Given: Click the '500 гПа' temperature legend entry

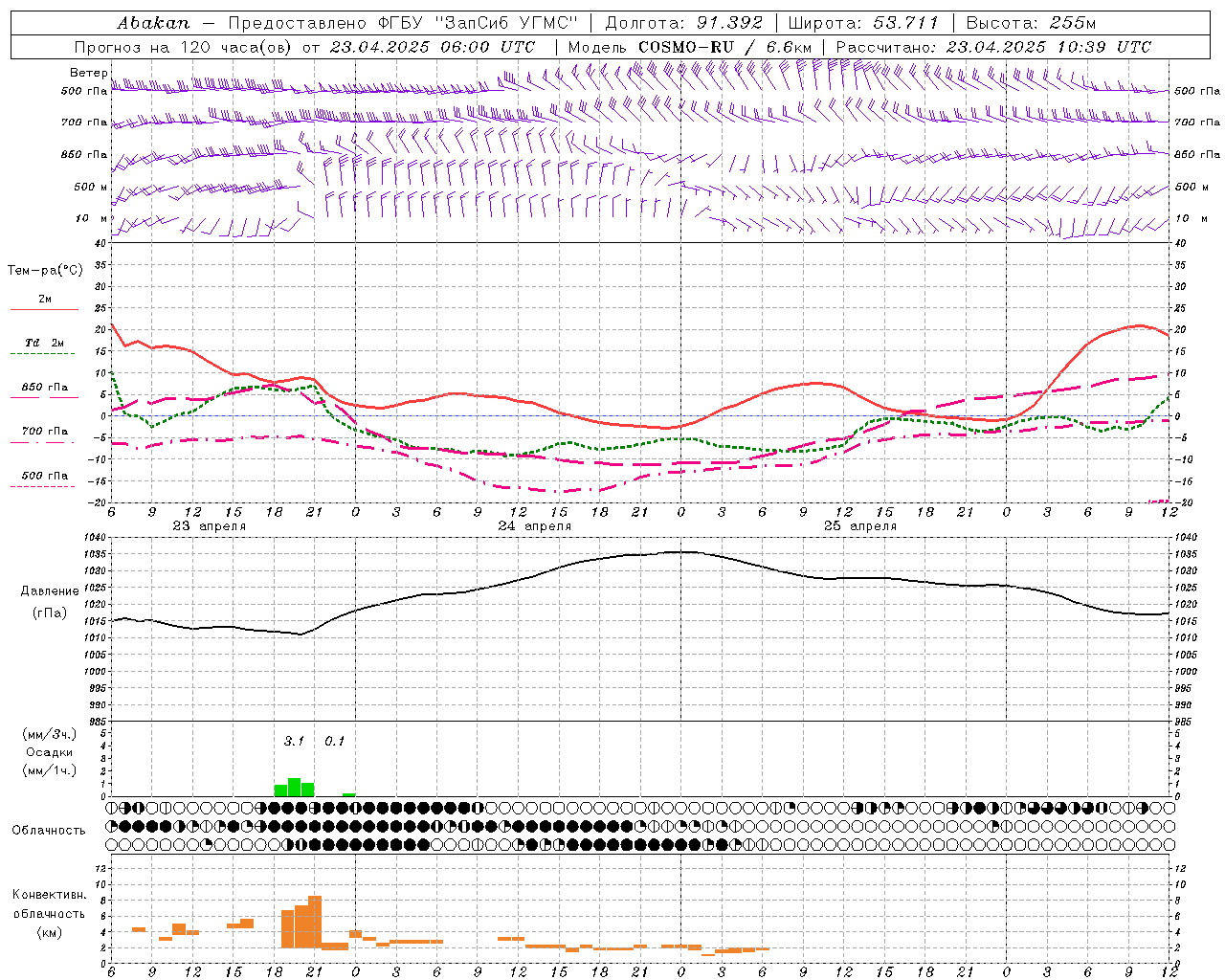Looking at the screenshot, I should [x=45, y=476].
